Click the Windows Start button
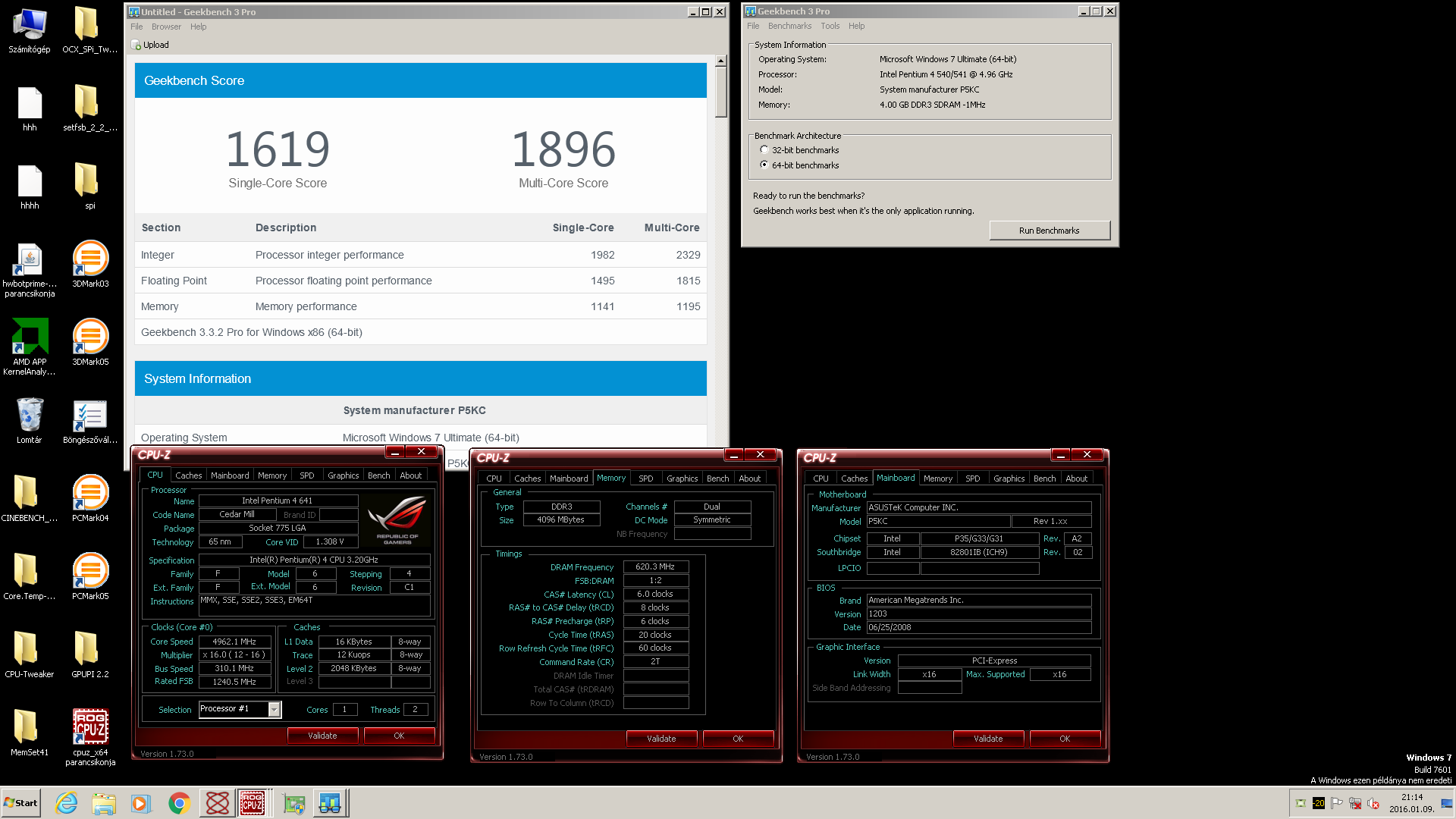The height and width of the screenshot is (819, 1456). (x=21, y=803)
